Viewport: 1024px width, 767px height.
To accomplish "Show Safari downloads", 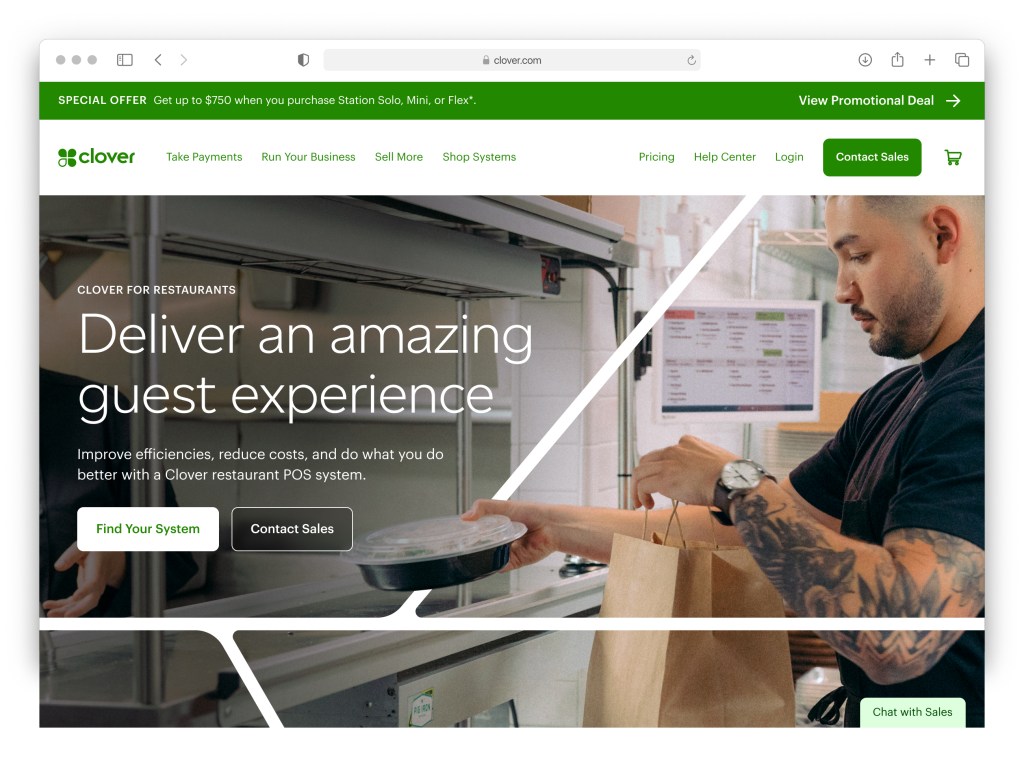I will (865, 60).
